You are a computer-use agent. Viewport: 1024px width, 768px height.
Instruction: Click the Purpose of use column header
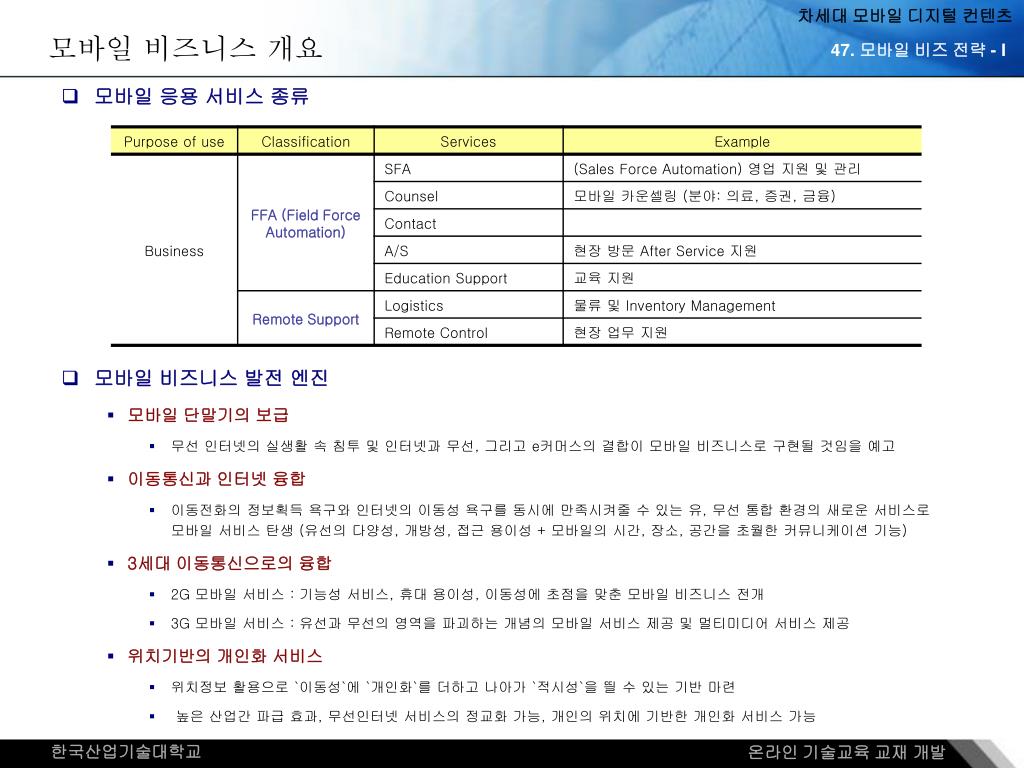pos(174,142)
